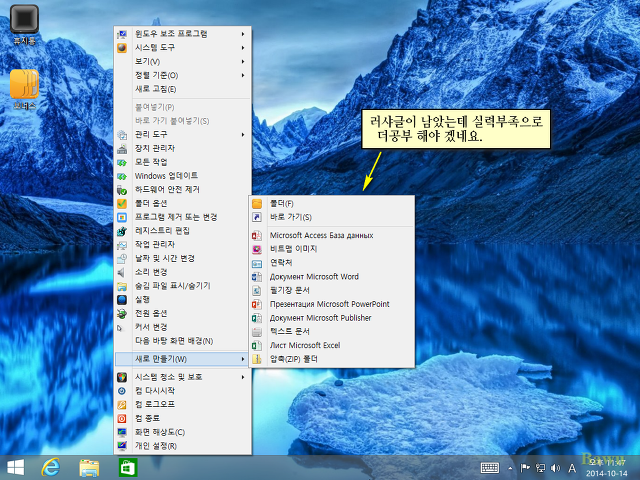Select 다음 바탕 화면 배경(N) entry
Screen dimensions: 640x480
[x=182, y=341]
